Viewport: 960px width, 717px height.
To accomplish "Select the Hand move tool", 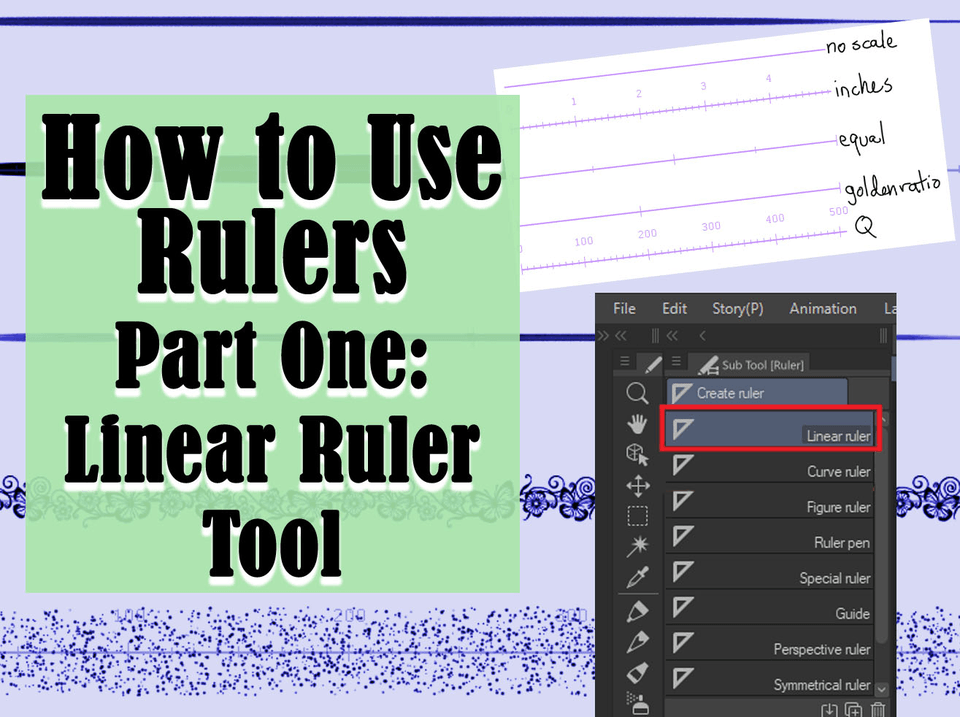I will pos(637,423).
